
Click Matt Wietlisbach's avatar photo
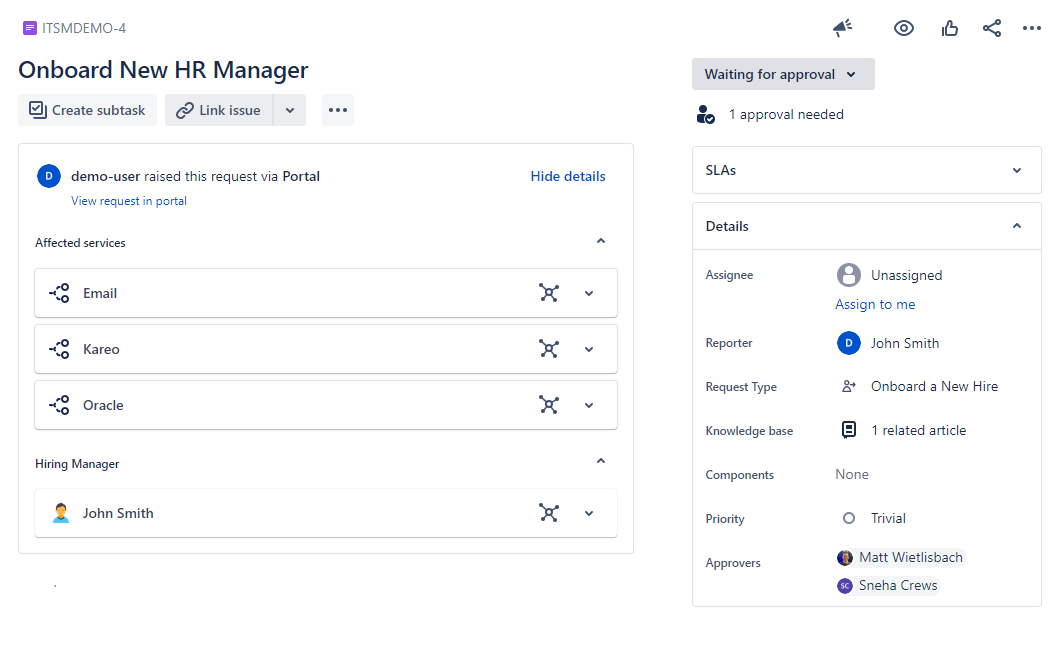pos(845,558)
